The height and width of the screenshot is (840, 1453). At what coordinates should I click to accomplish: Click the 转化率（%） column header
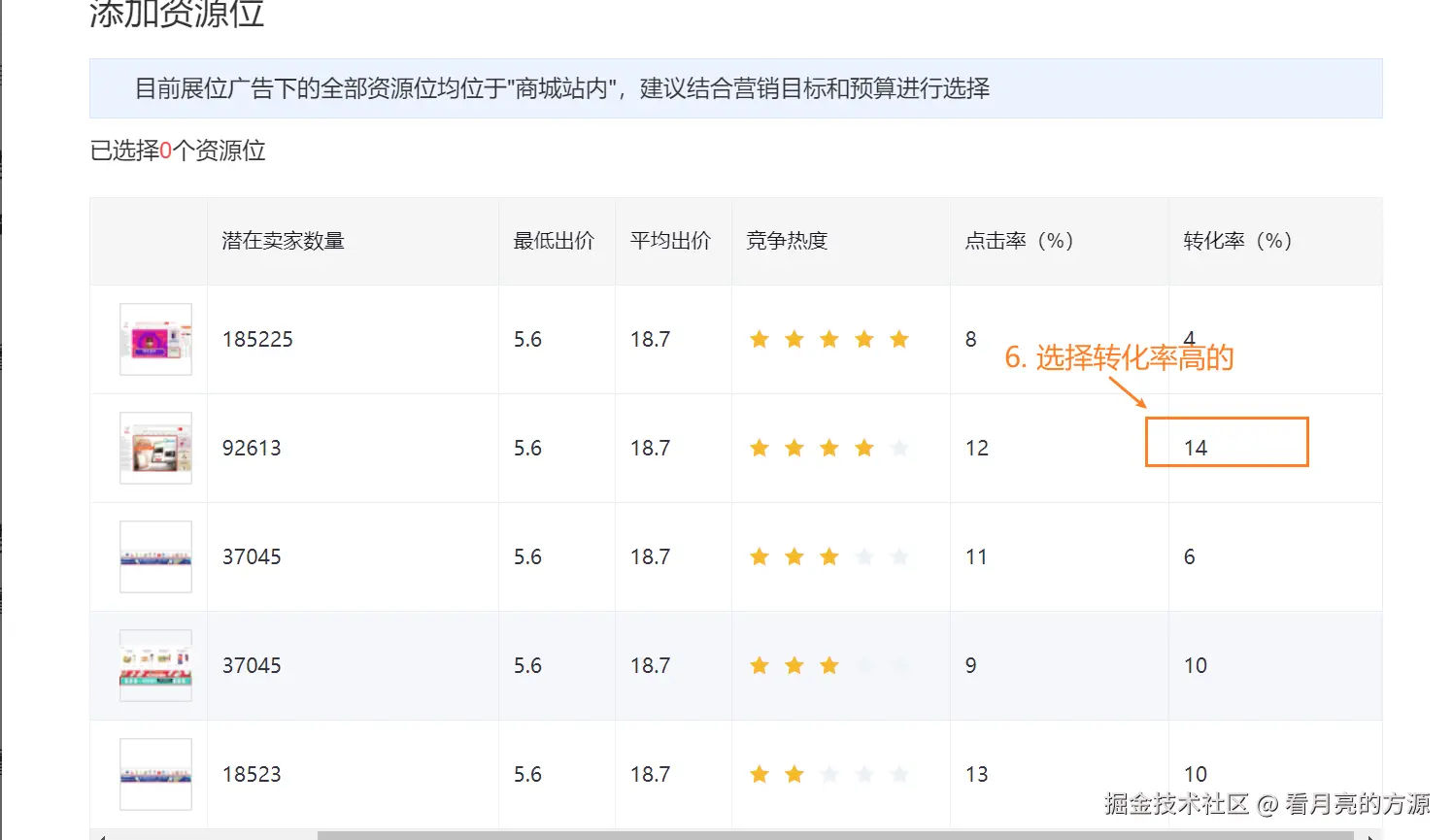coord(1237,241)
